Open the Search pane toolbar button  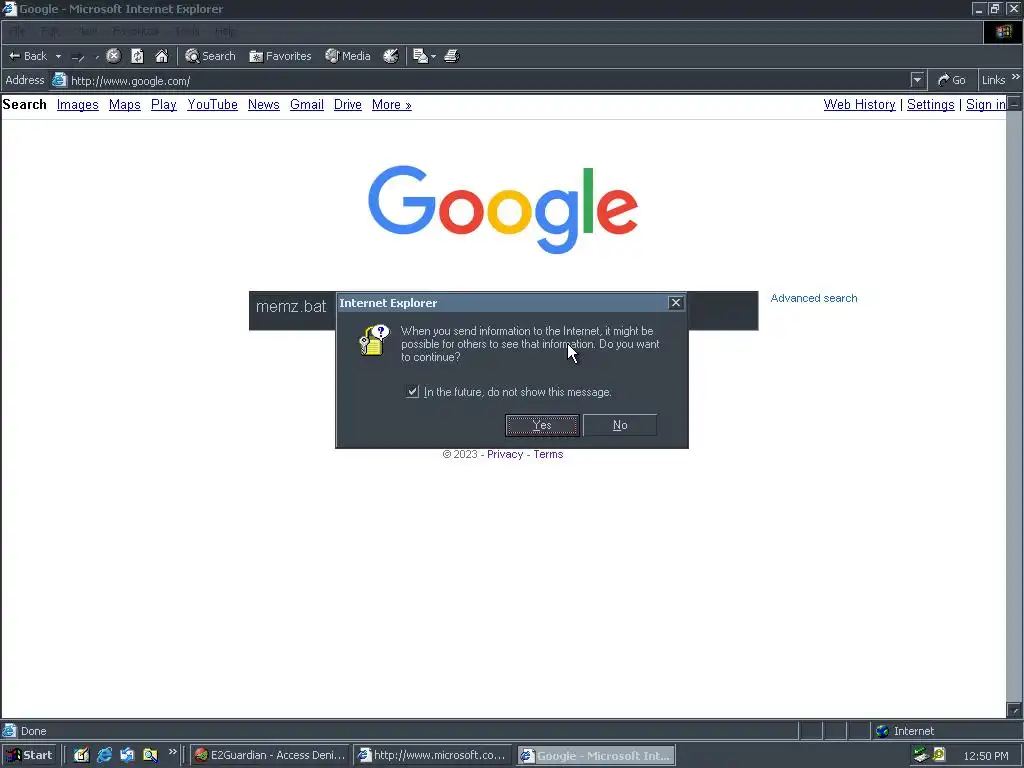click(x=210, y=56)
